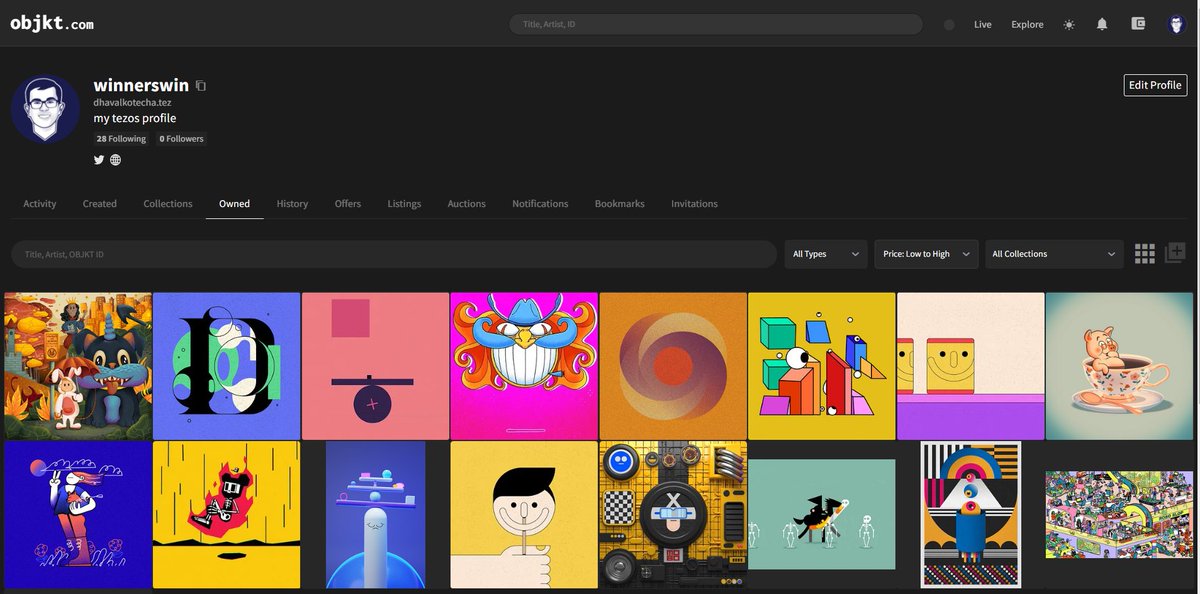The width and height of the screenshot is (1200, 594).
Task: Go to the objkt.com home logo
Action: pyautogui.click(x=52, y=24)
